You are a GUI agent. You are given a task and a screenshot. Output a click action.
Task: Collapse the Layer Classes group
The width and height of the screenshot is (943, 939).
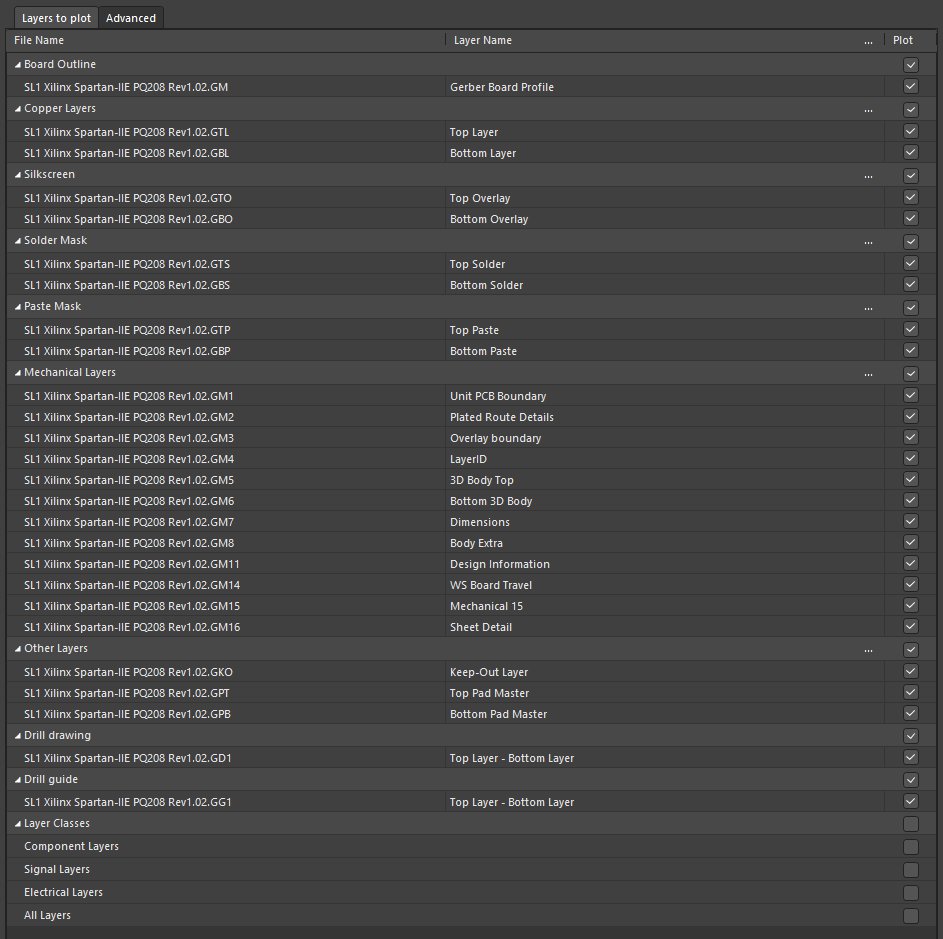coord(17,824)
